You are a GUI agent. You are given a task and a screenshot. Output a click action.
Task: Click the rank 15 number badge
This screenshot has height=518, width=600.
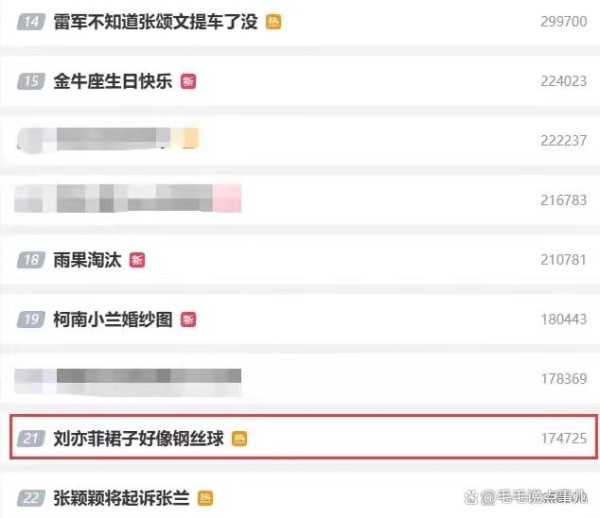pos(31,81)
